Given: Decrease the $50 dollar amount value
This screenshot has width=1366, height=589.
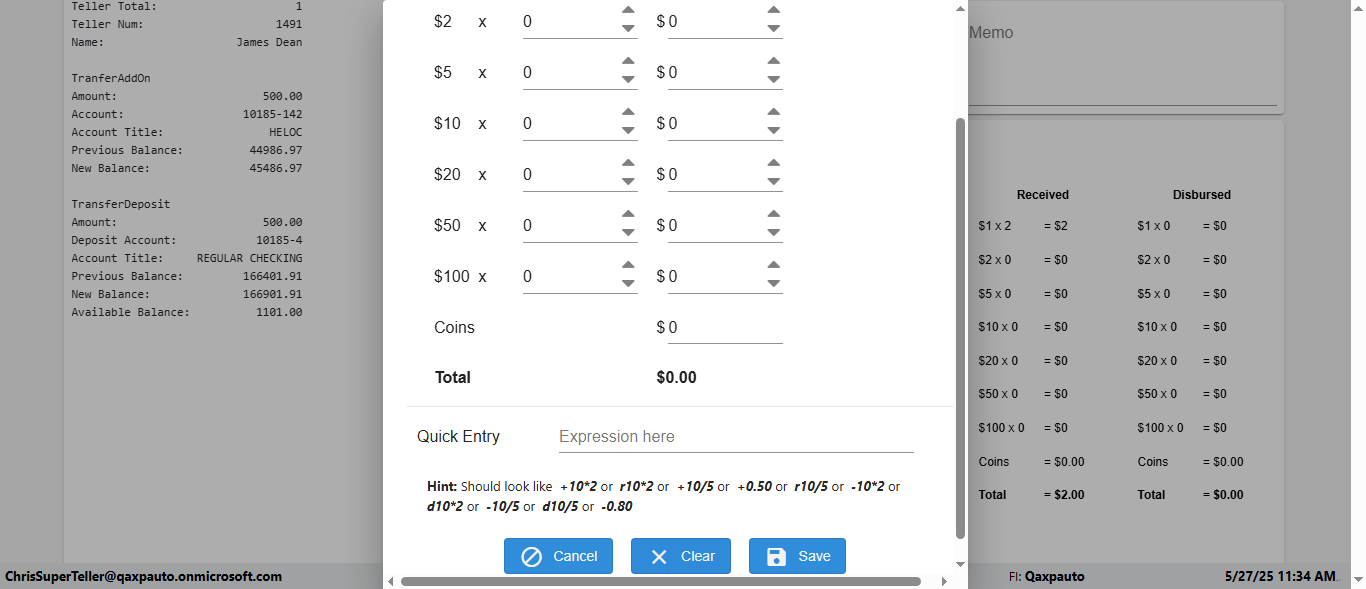Looking at the screenshot, I should click(773, 233).
